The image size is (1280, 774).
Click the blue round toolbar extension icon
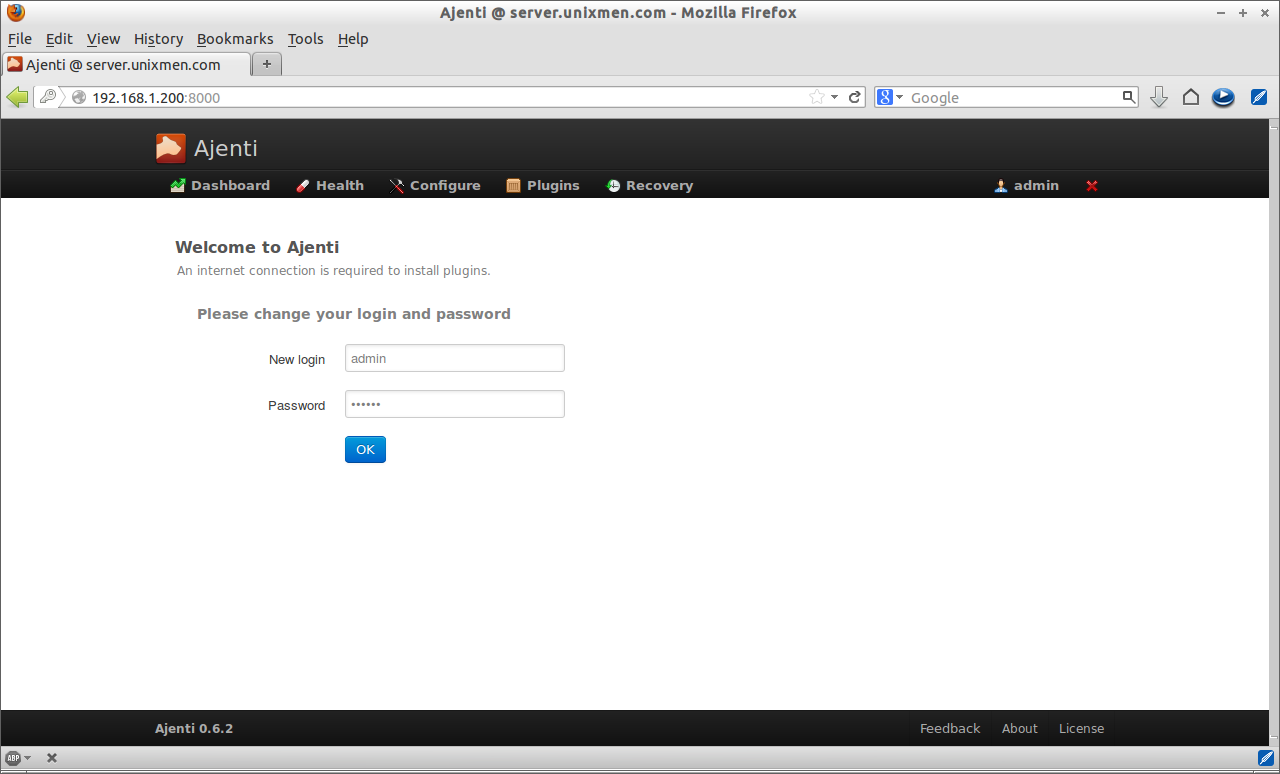pyautogui.click(x=1223, y=97)
